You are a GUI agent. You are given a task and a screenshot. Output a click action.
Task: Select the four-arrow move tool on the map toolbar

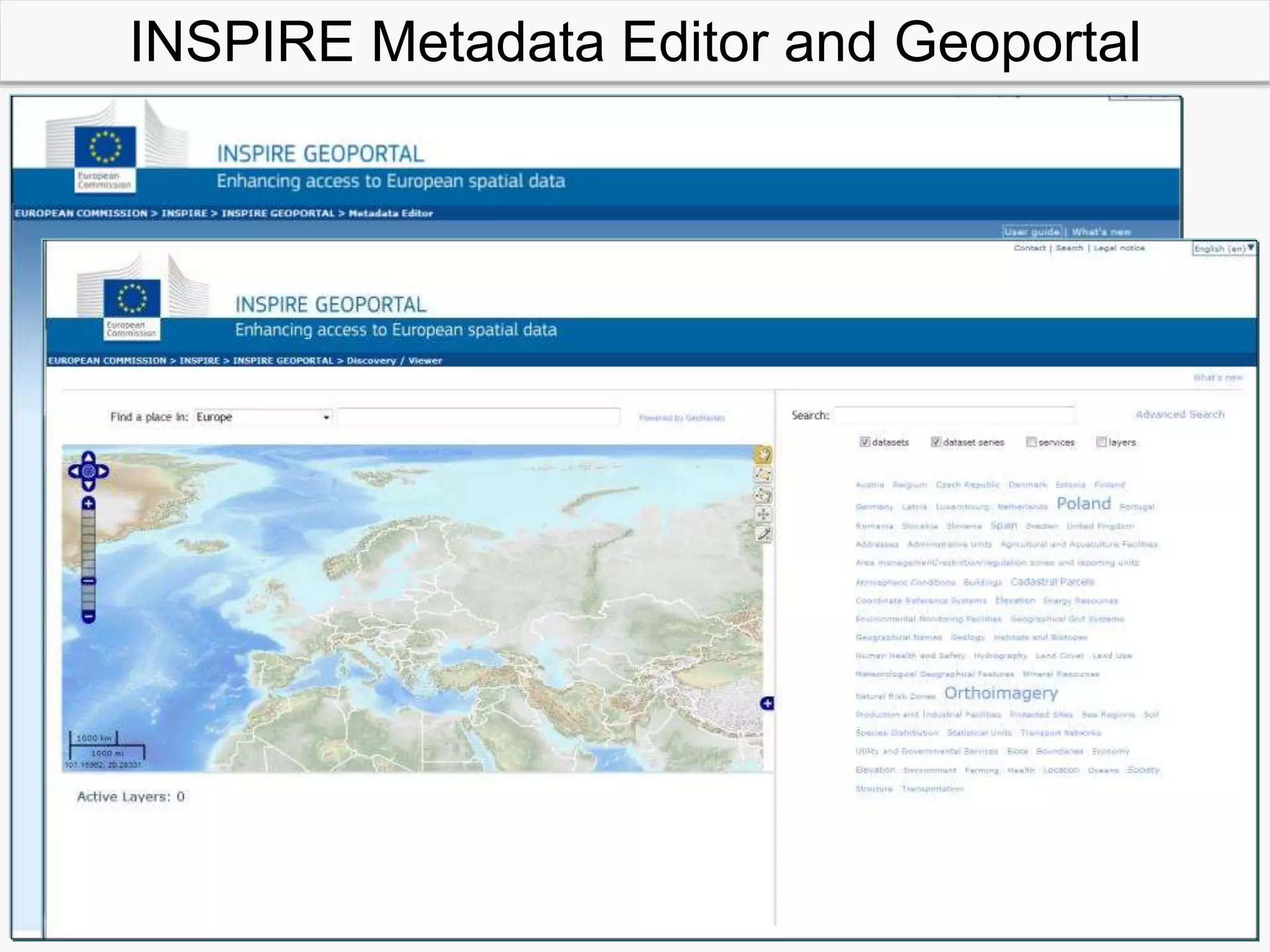(x=763, y=514)
